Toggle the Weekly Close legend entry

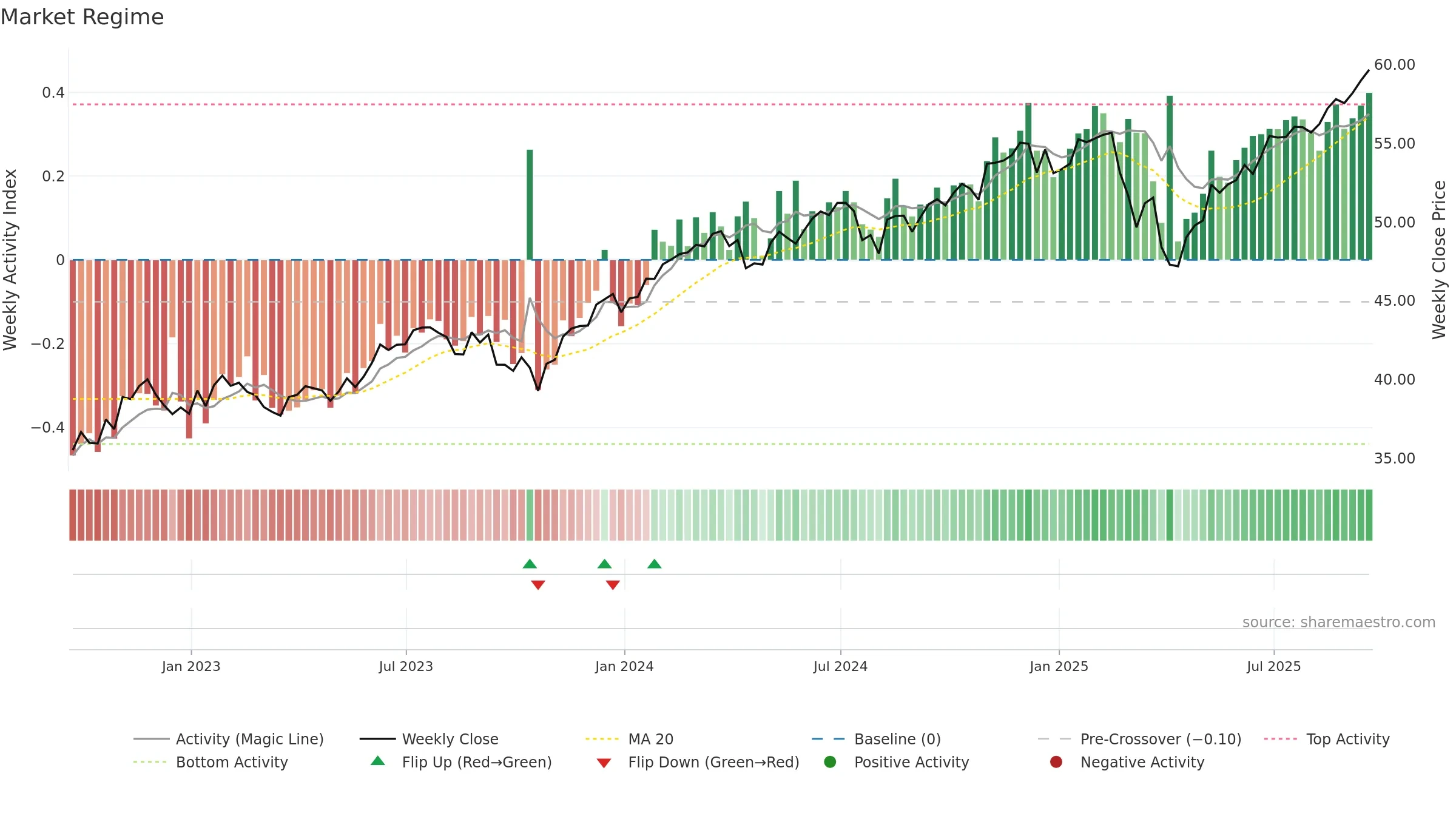(429, 739)
